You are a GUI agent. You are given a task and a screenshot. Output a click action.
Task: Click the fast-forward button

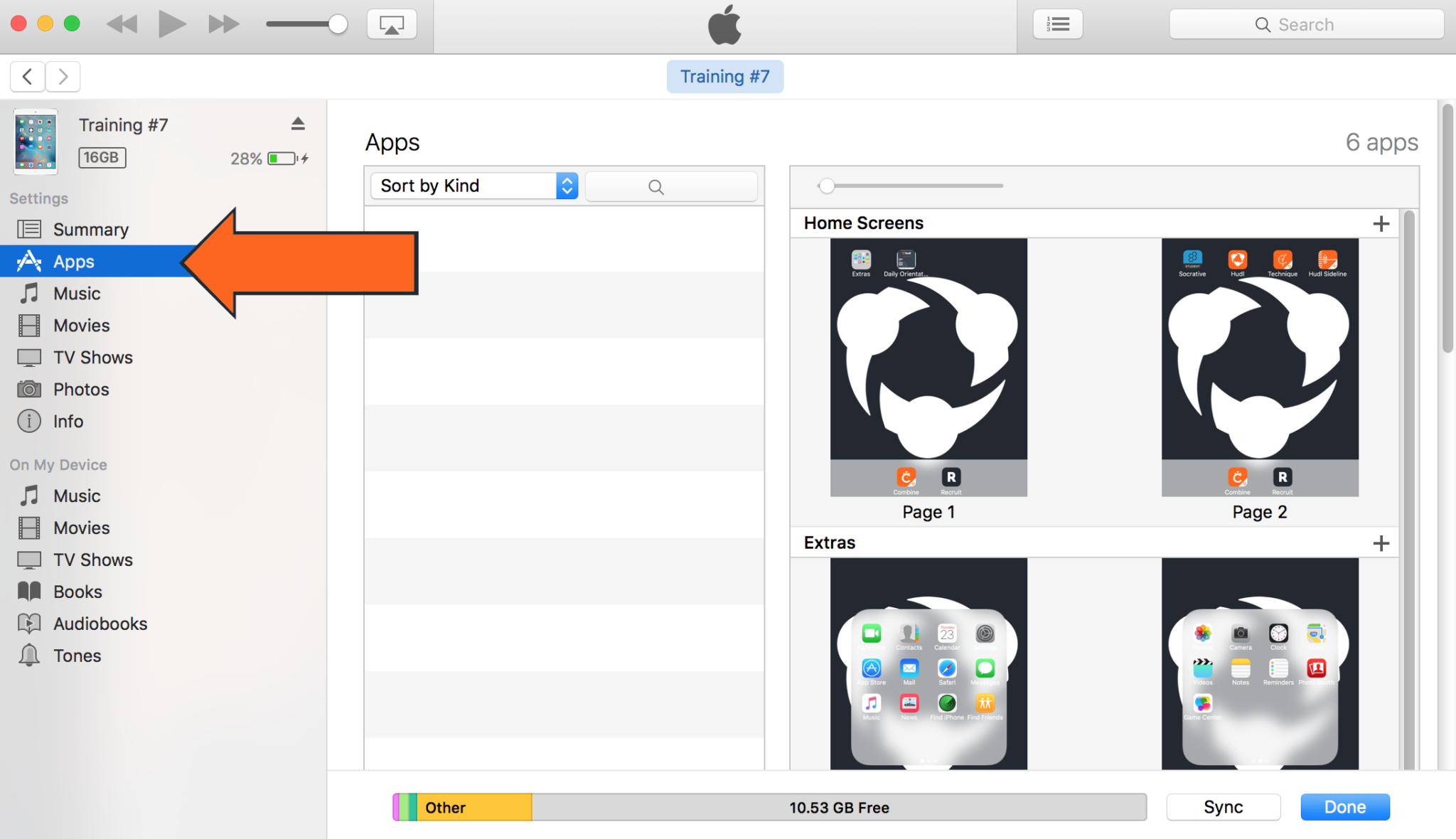point(223,24)
